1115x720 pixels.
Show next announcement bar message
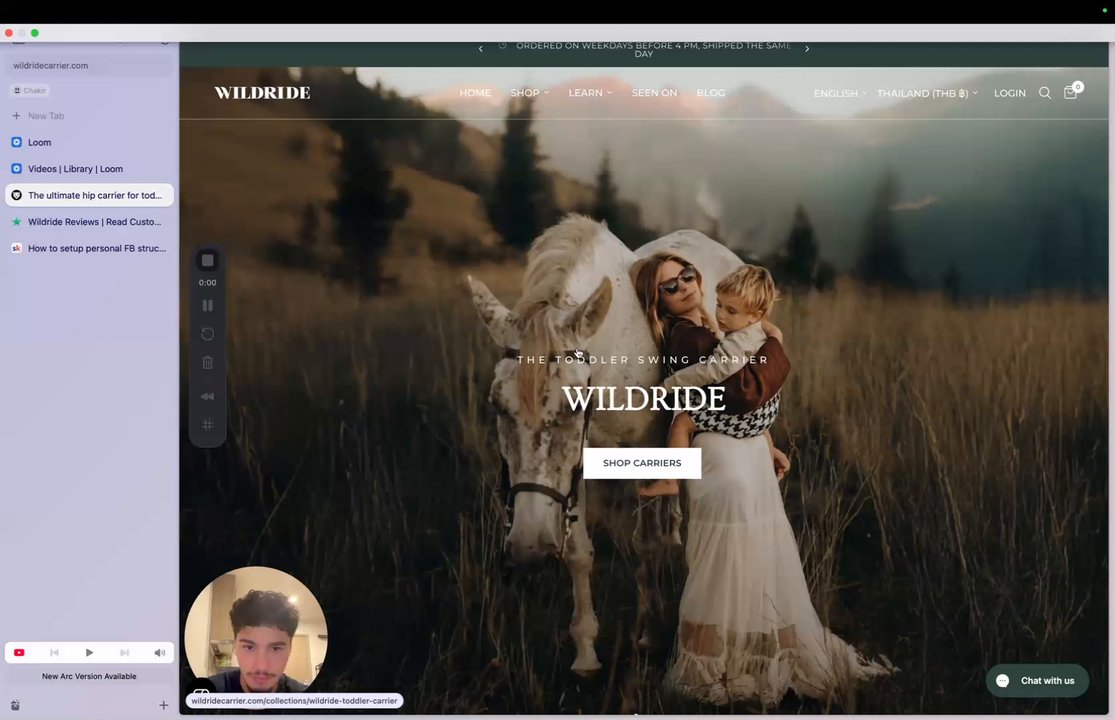806,48
